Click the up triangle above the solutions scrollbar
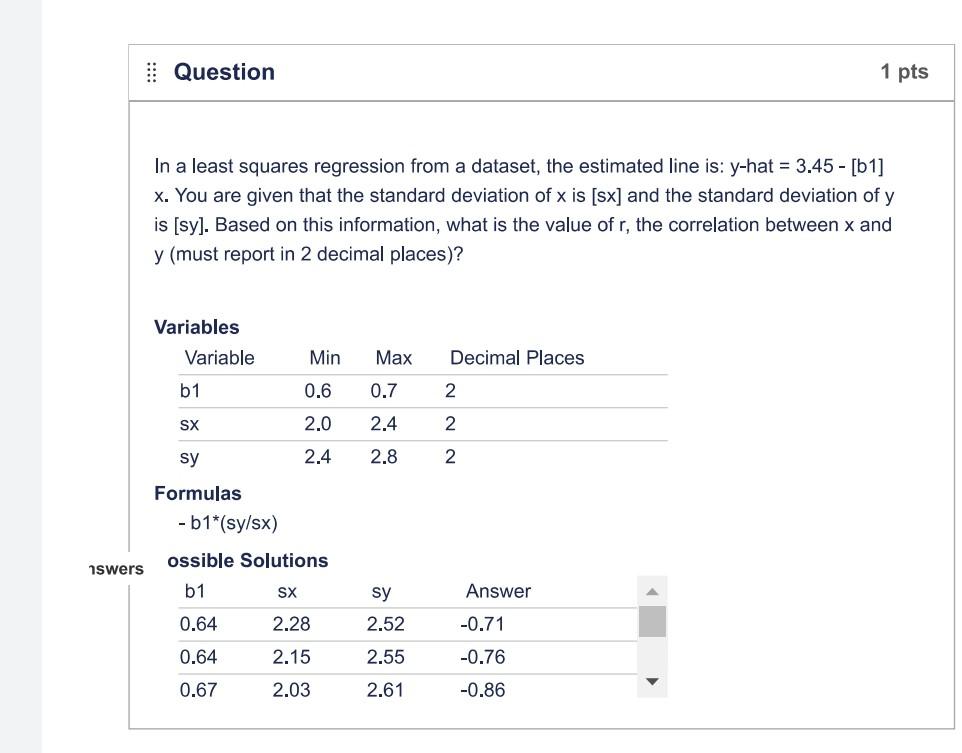 click(654, 592)
